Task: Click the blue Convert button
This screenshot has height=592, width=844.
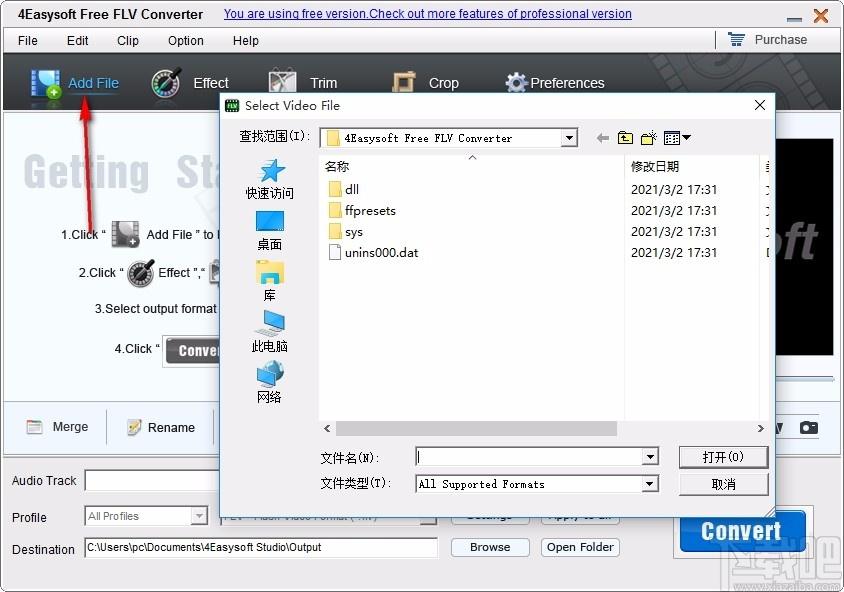Action: 742,531
